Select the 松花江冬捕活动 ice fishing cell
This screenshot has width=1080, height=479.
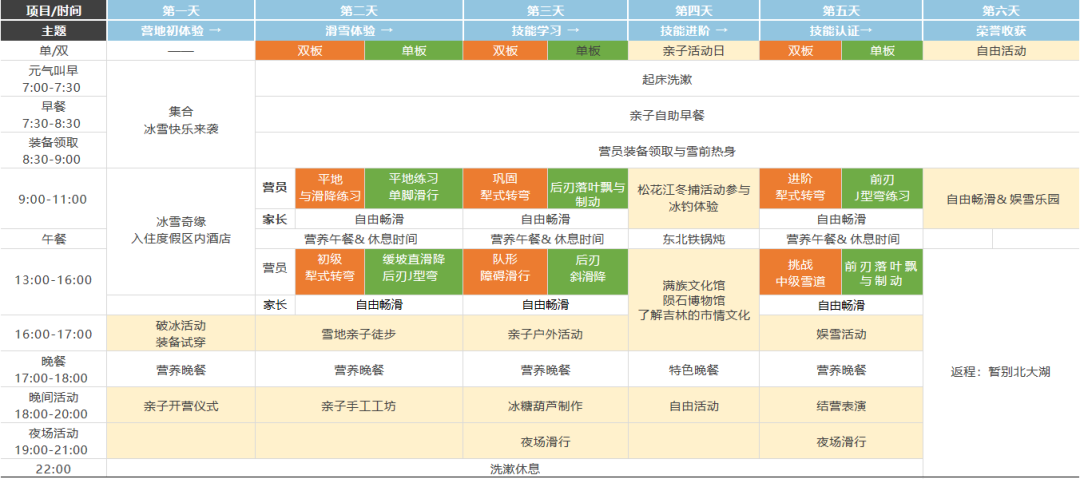[x=694, y=198]
